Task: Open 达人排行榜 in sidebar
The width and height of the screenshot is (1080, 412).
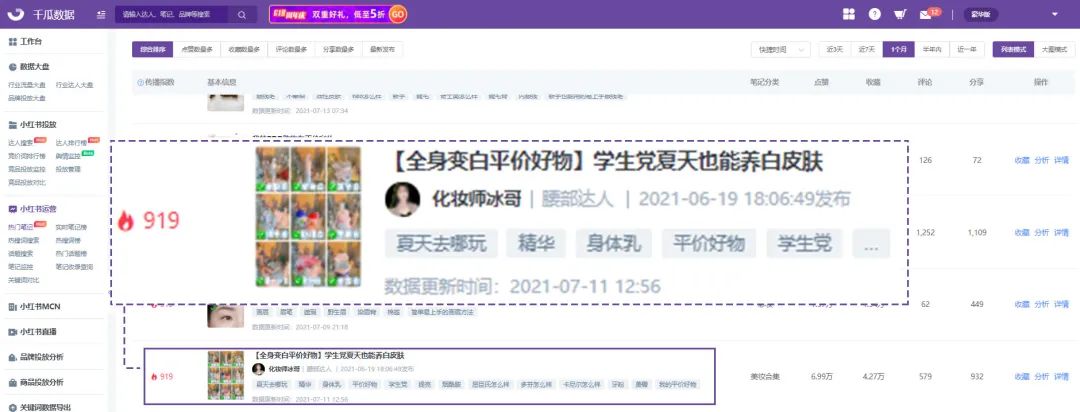Action: (x=71, y=143)
